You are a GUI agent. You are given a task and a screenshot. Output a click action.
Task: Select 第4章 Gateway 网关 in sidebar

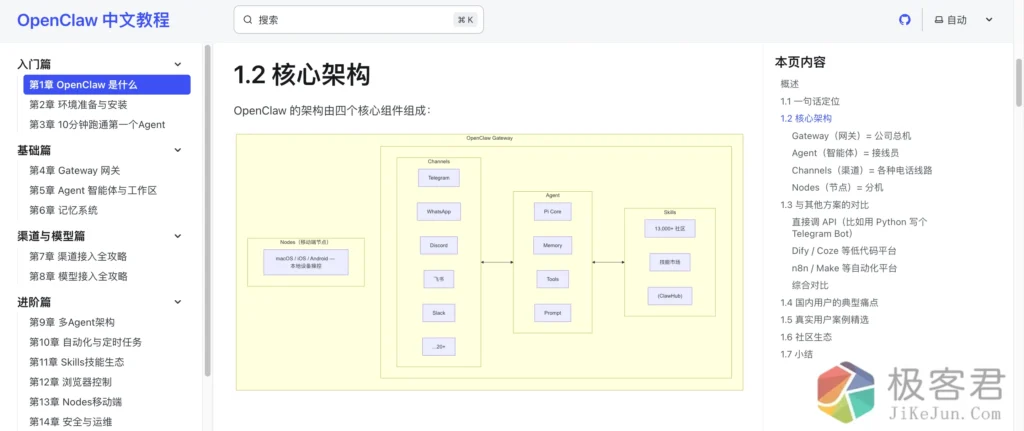75,170
